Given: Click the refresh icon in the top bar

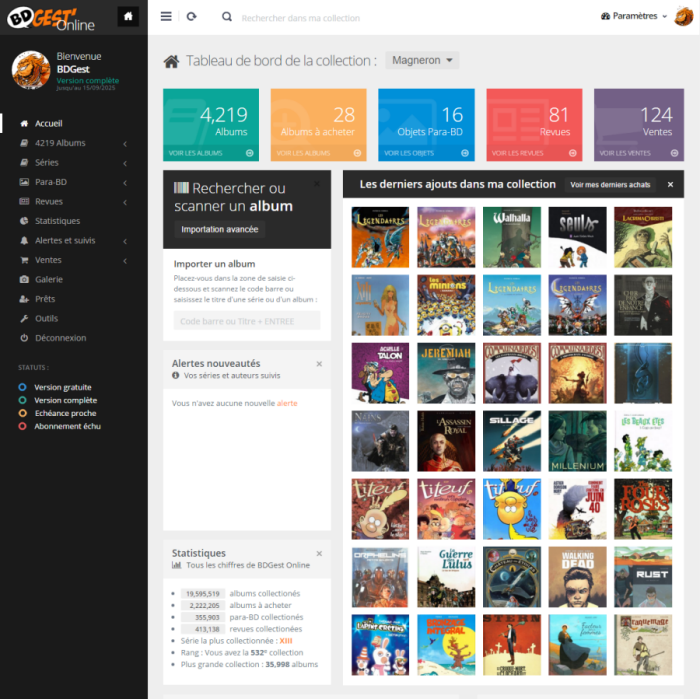Looking at the screenshot, I should point(192,17).
